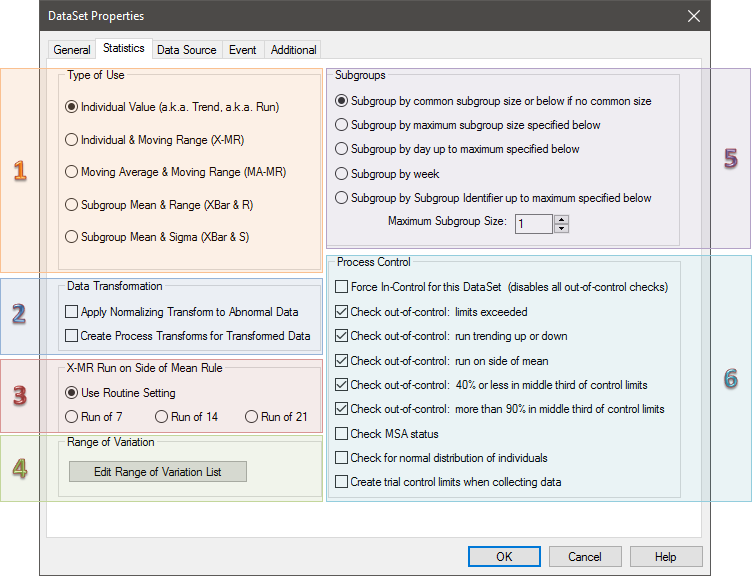Check Create Process Transforms for Transformed Data
This screenshot has height=576, width=752.
click(x=72, y=336)
